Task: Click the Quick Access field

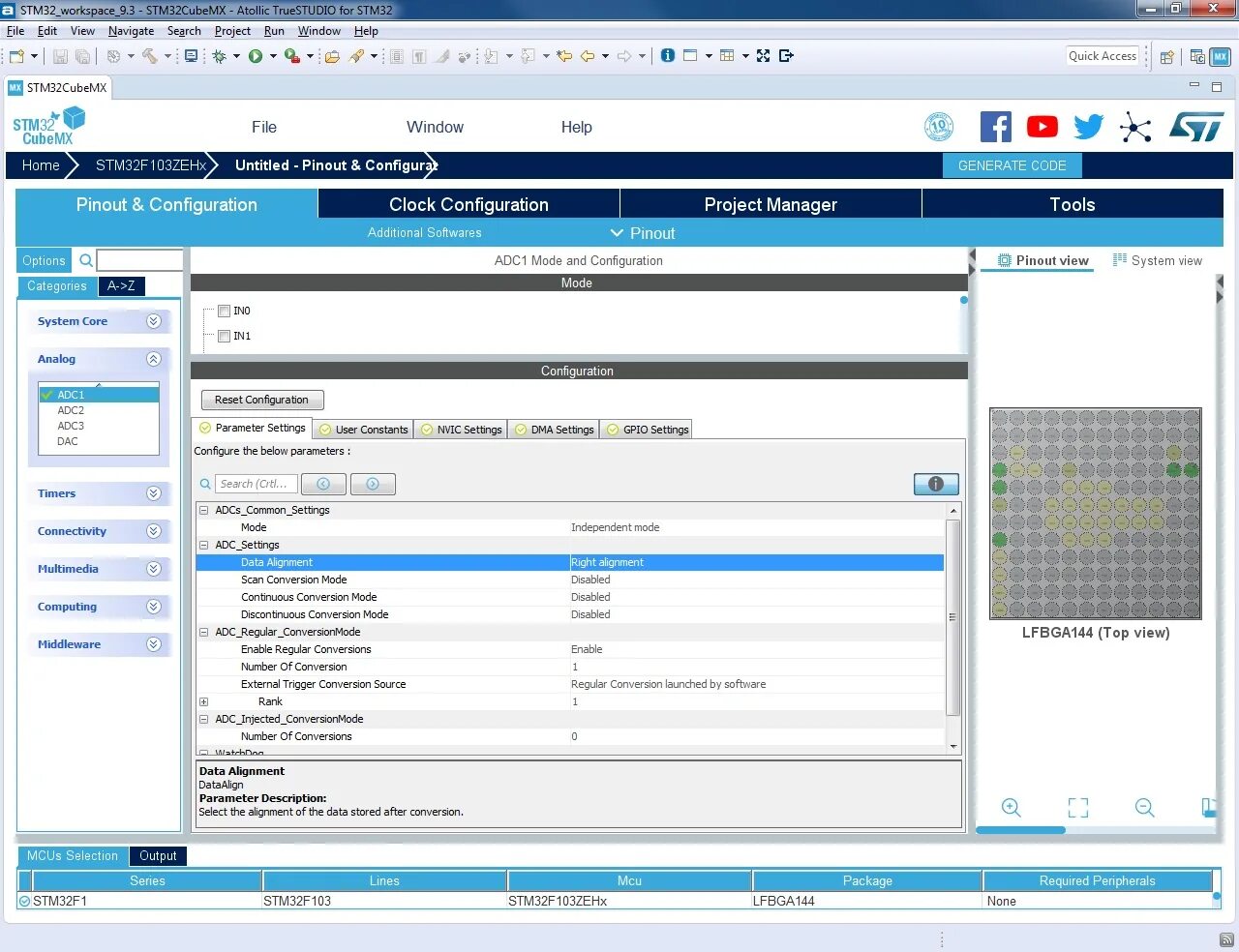Action: pos(1103,56)
